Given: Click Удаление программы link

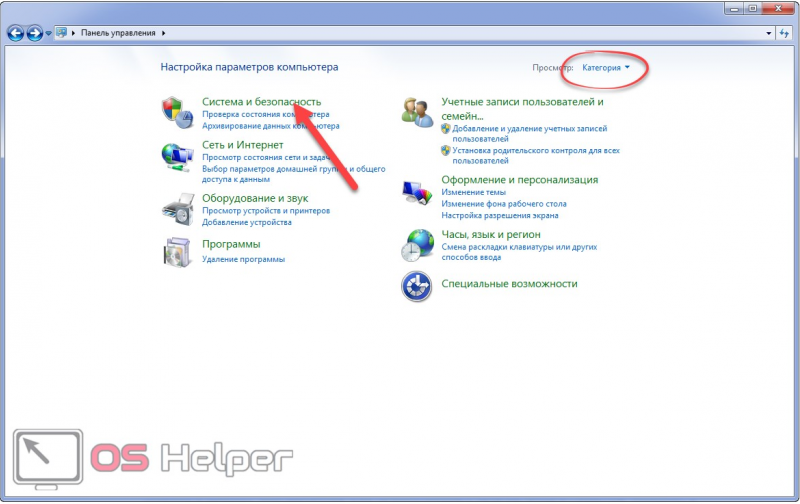Looking at the screenshot, I should tap(243, 259).
